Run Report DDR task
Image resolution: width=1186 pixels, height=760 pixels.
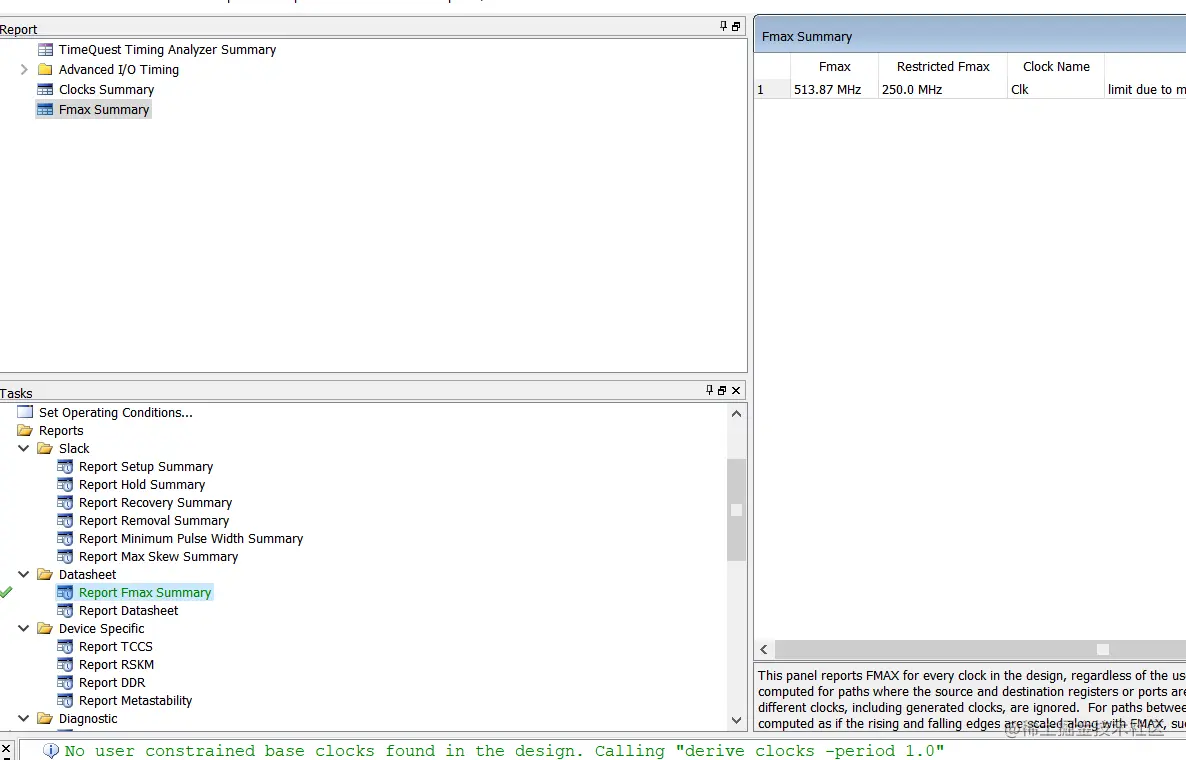112,683
